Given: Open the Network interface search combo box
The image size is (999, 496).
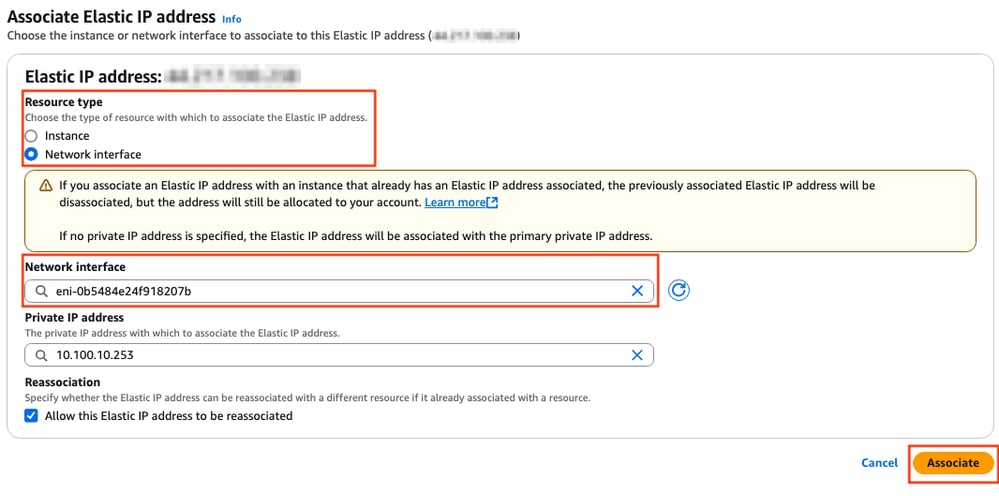Looking at the screenshot, I should pyautogui.click(x=339, y=291).
